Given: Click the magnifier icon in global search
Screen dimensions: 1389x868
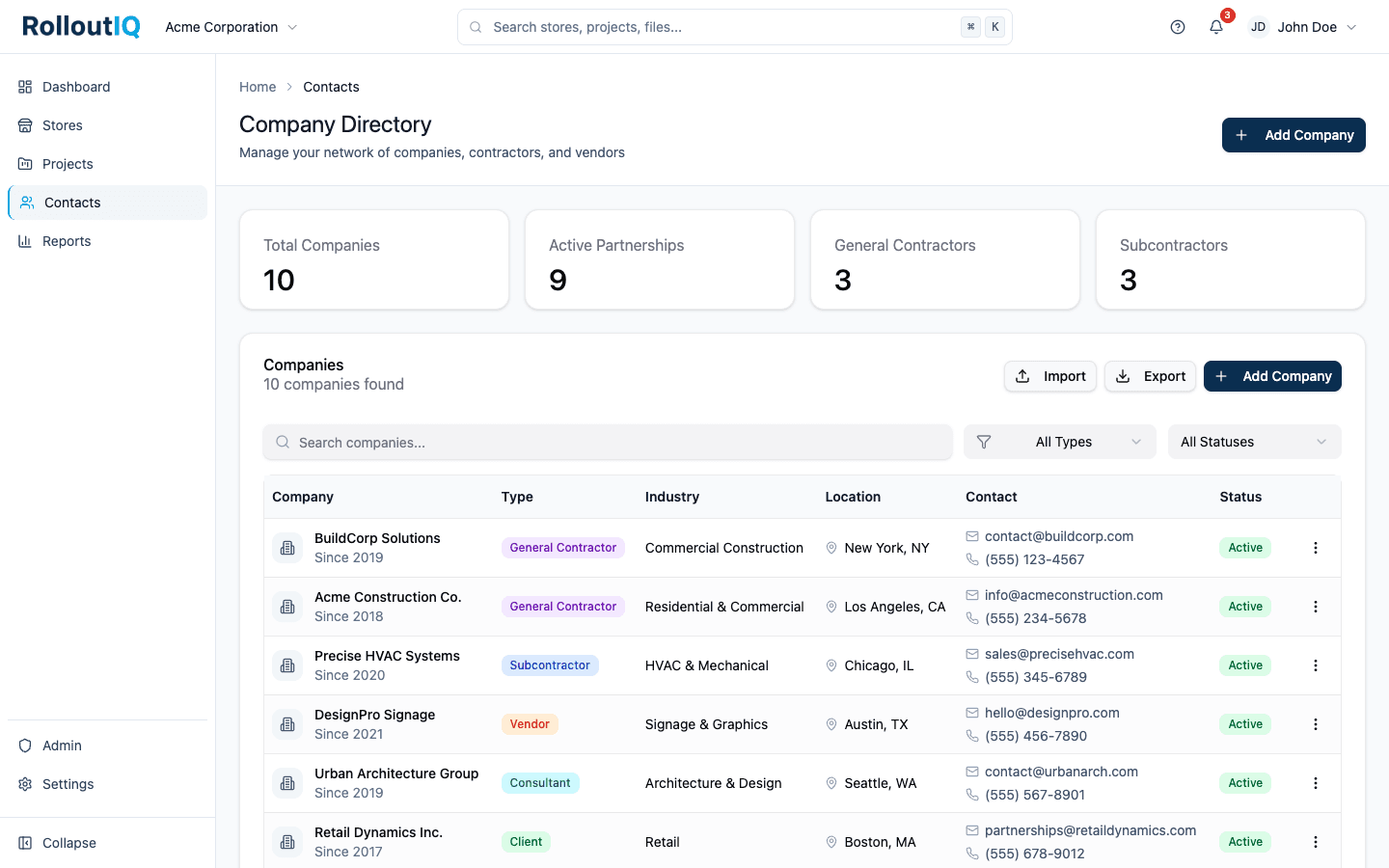Looking at the screenshot, I should click(x=476, y=27).
